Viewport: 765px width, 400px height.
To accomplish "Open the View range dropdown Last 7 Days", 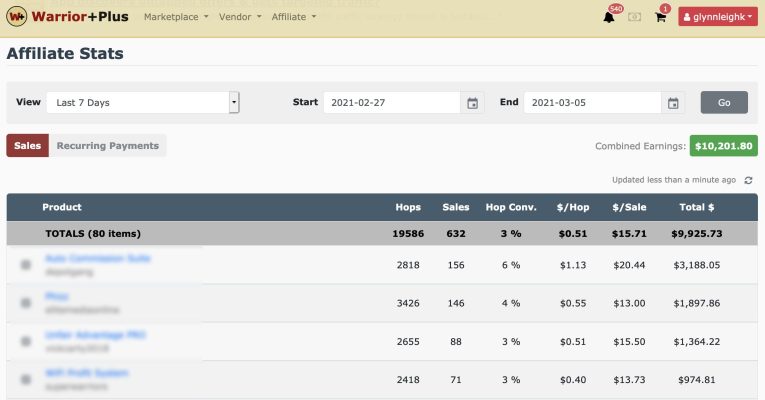I will pos(143,102).
